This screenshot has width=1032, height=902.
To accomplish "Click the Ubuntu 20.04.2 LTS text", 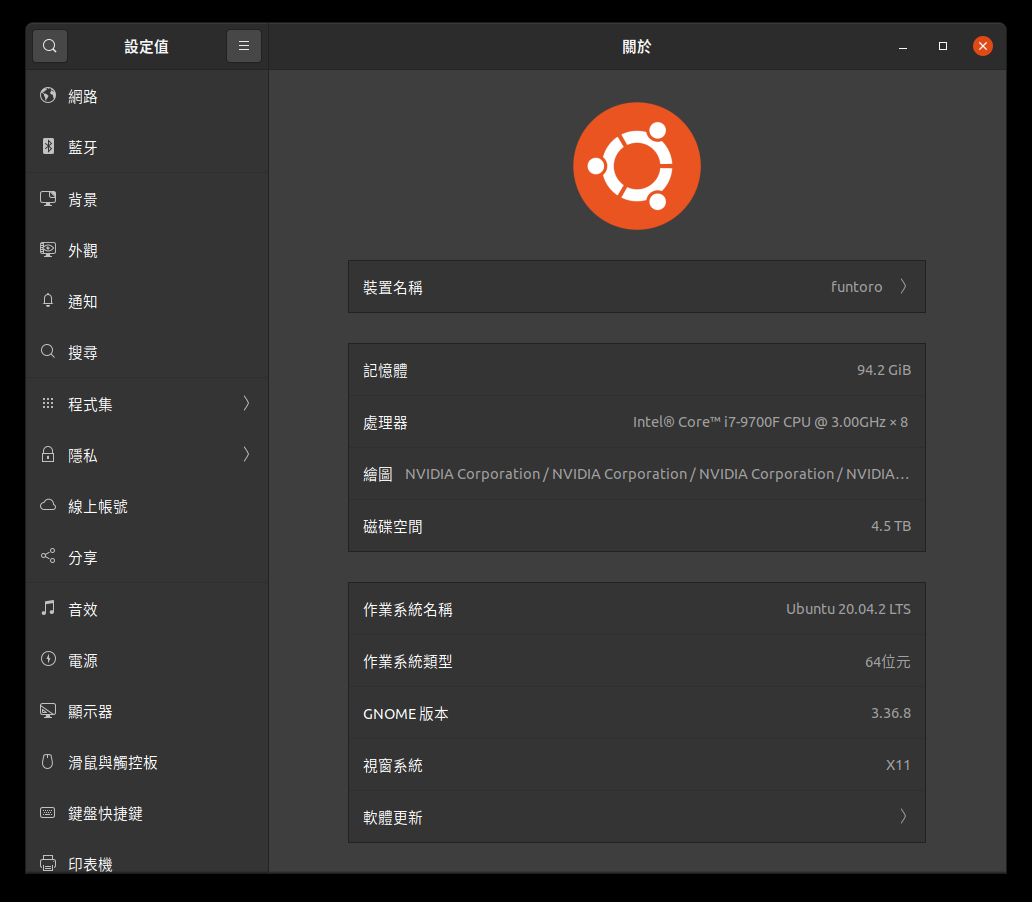I will [x=848, y=609].
